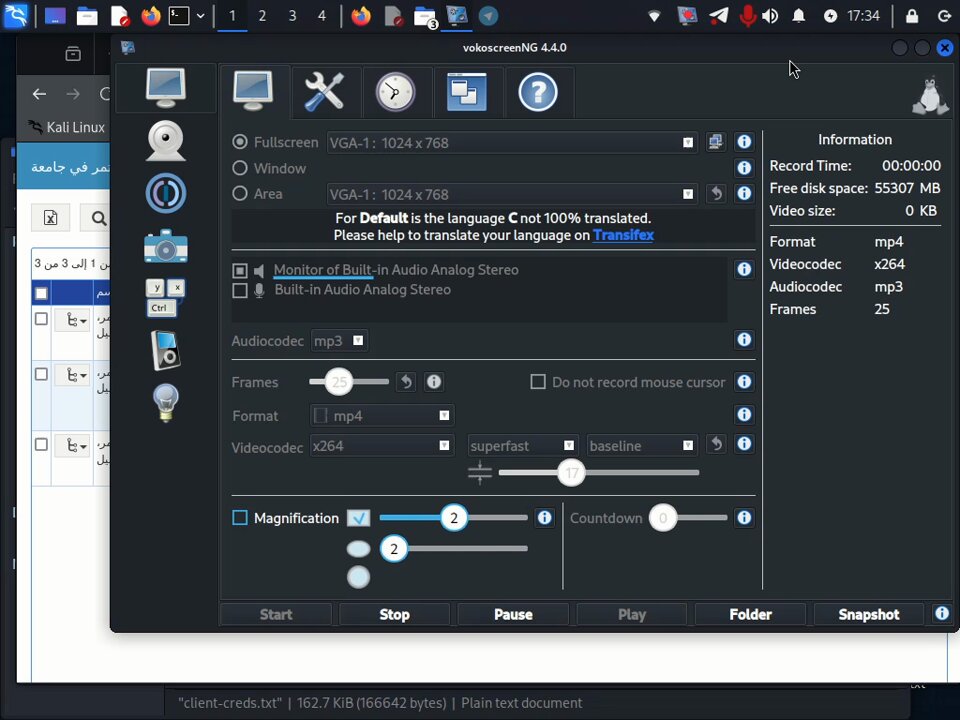960x720 pixels.
Task: Click the volume speaker icon in system tray
Action: [x=770, y=16]
